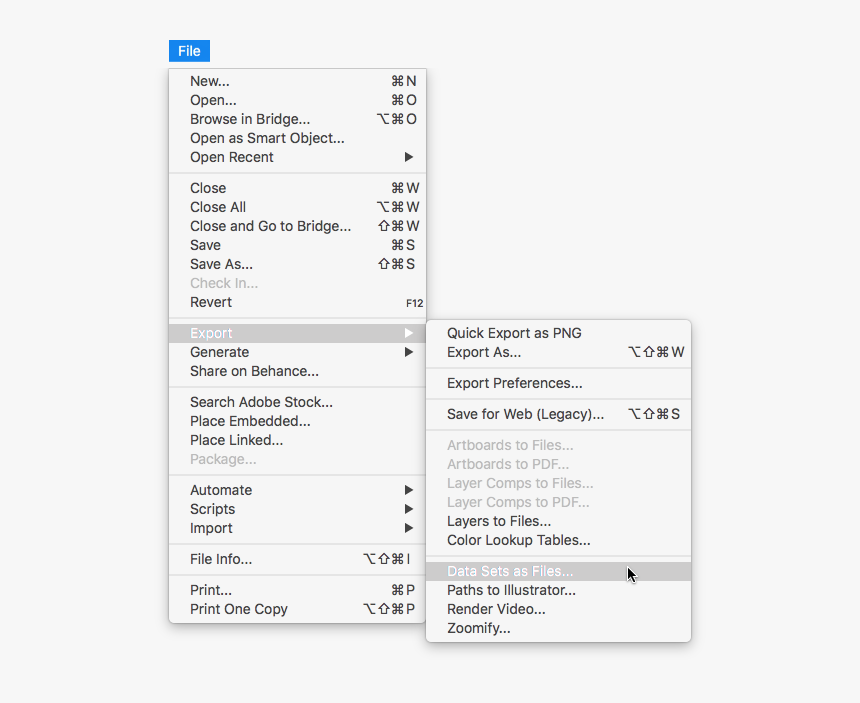The image size is (860, 703).
Task: Open the File menu
Action: click(x=189, y=50)
